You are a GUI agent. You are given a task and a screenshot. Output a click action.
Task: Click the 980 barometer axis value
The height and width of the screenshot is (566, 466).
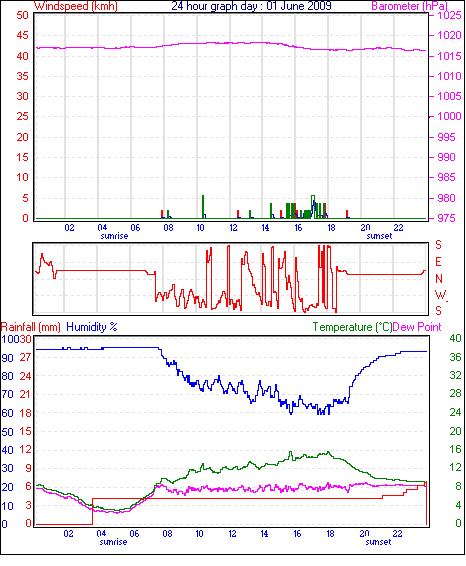pos(447,198)
